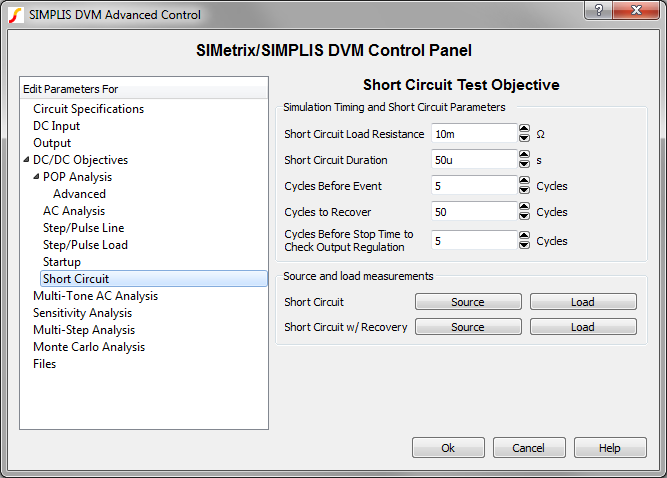
Task: Increase Short Circuit Load Resistance with up arrow
Action: (x=524, y=129)
